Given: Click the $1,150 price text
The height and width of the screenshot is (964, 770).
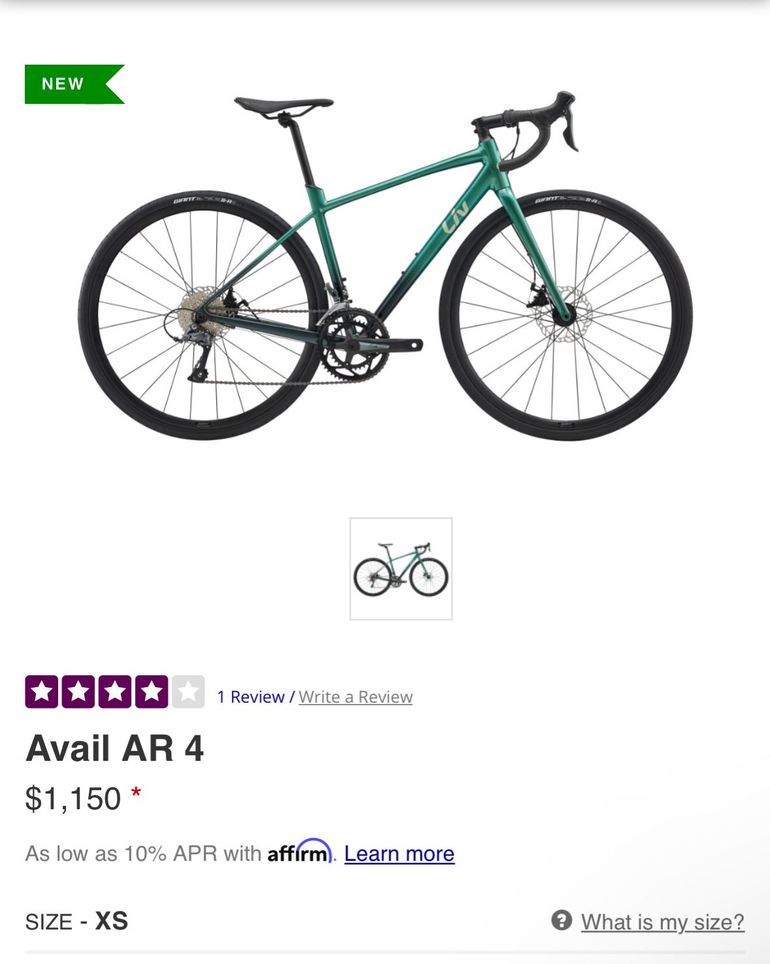Looking at the screenshot, I should click(73, 799).
